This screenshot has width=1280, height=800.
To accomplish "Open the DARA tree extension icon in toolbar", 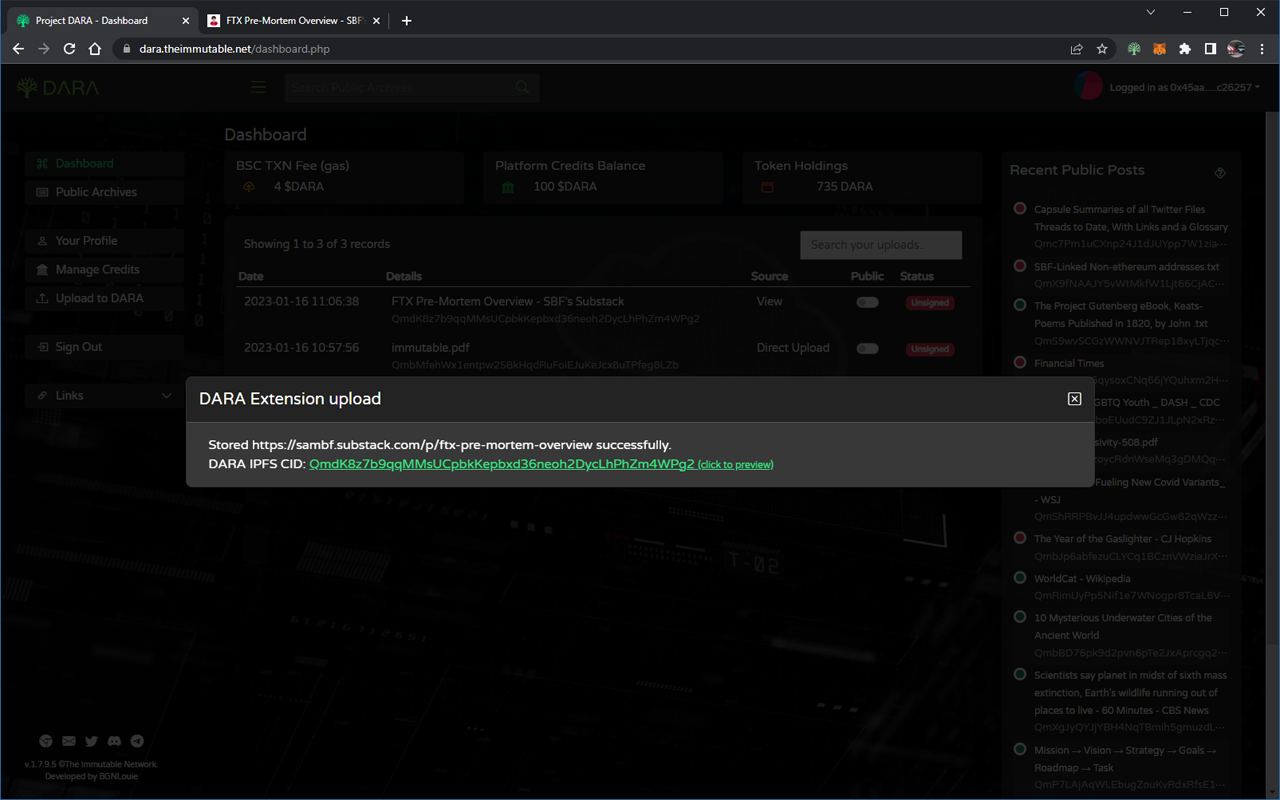I will coord(1133,48).
